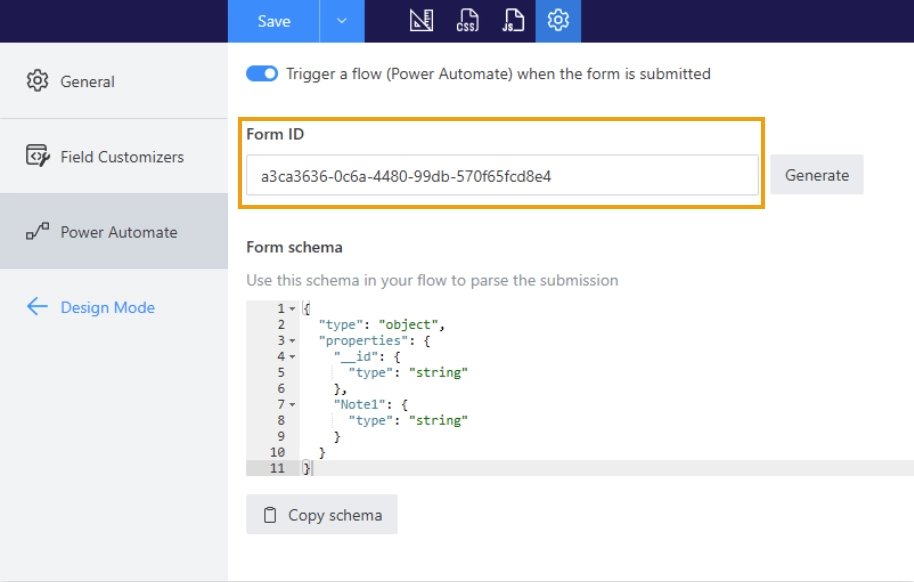Open the JS editor
This screenshot has width=914, height=582.
[513, 21]
